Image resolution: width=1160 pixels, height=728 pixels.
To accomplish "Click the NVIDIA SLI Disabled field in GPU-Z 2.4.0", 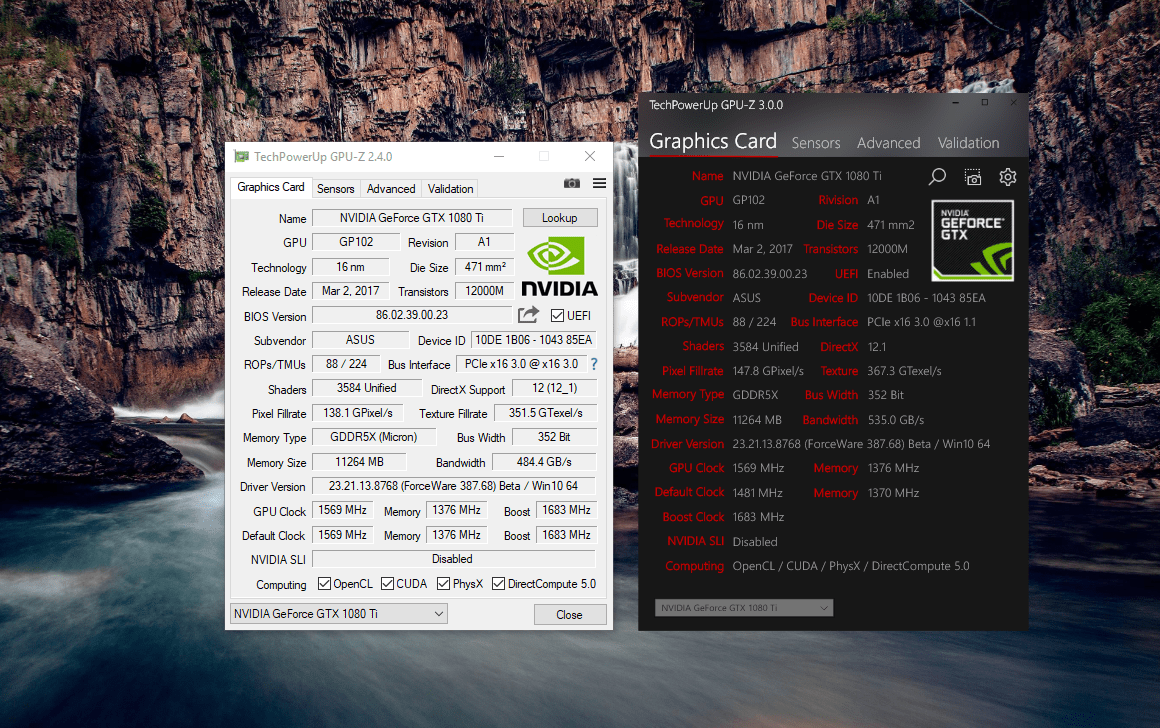I will pyautogui.click(x=453, y=559).
